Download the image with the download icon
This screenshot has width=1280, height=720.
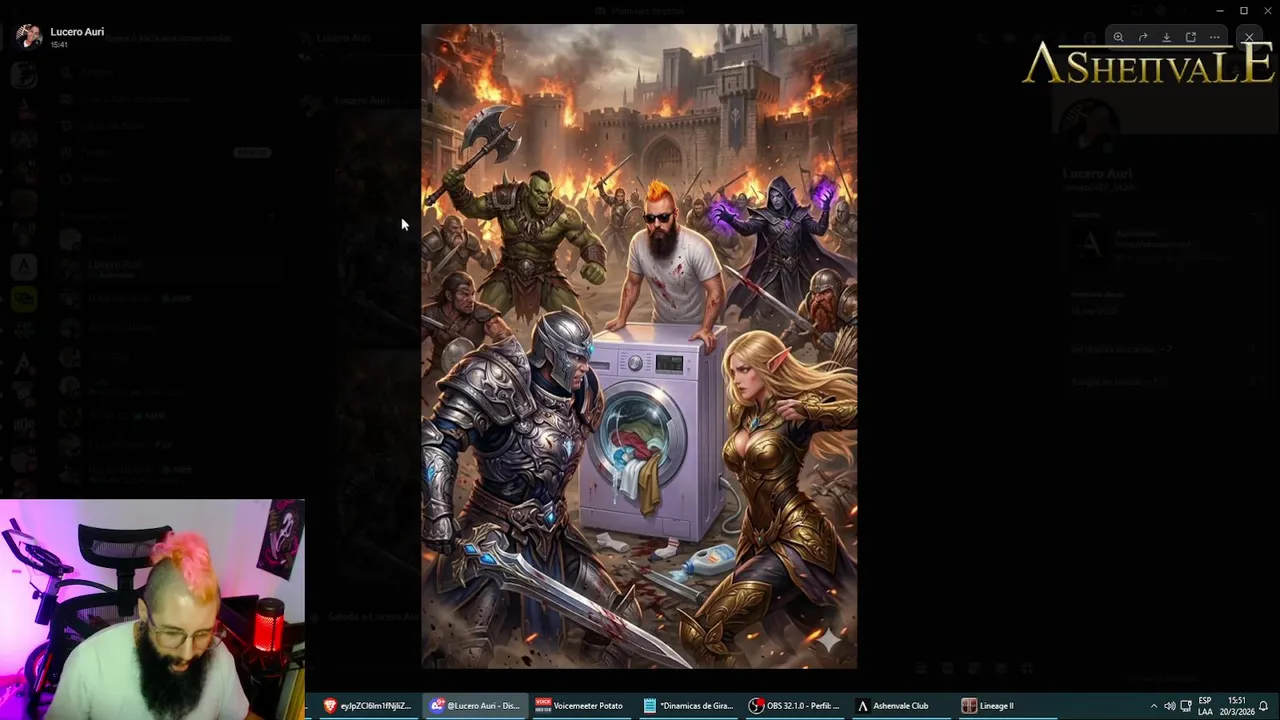click(x=1166, y=37)
